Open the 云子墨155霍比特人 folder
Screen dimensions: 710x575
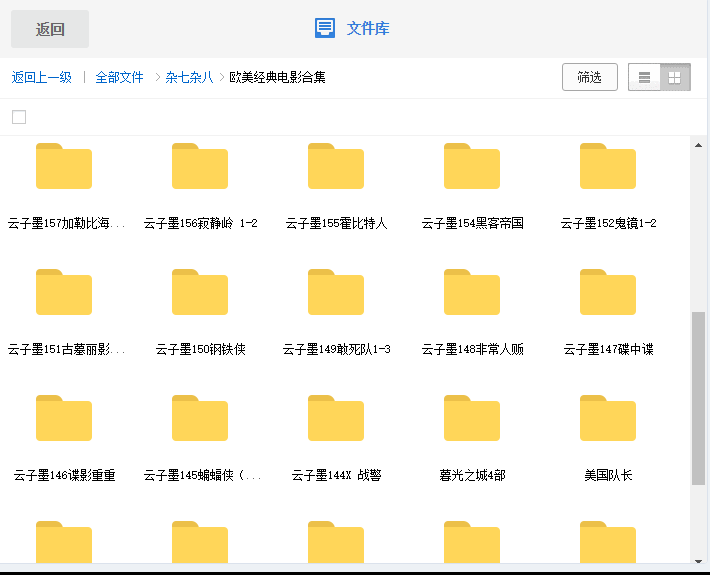tap(336, 167)
